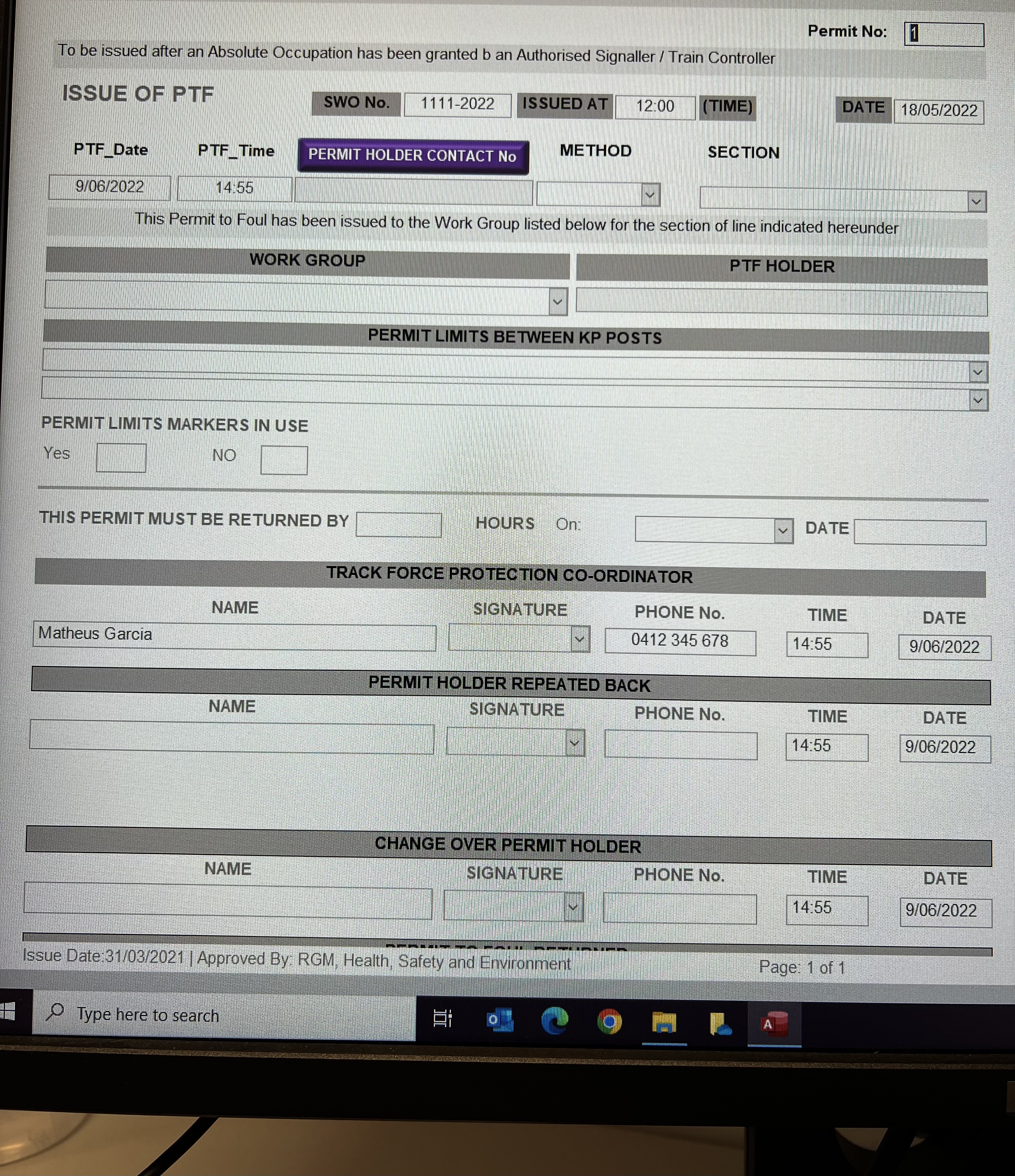Open Google Chrome taskbar icon

(609, 1022)
